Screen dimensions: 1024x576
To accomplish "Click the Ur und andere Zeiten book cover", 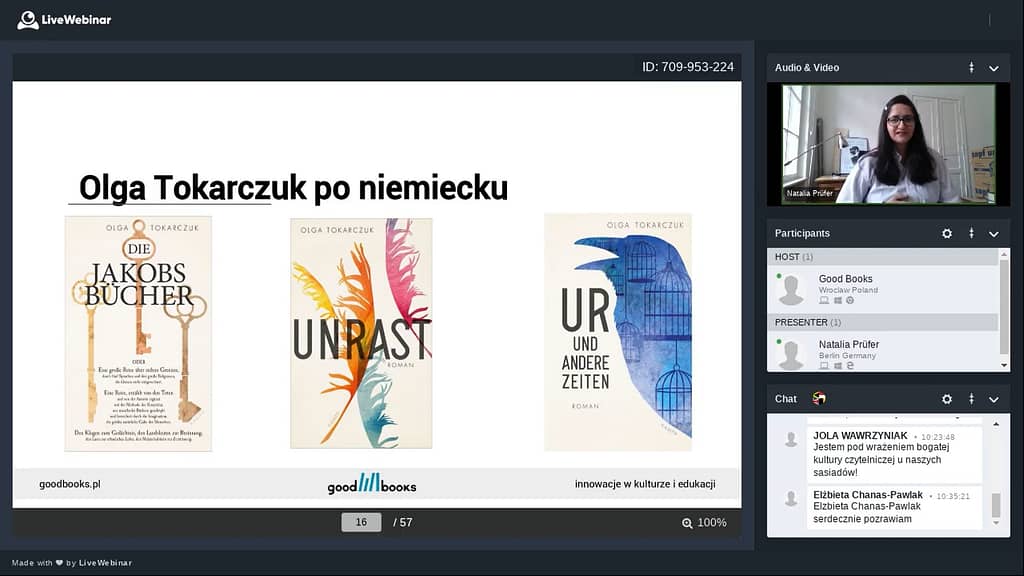I will (x=618, y=332).
